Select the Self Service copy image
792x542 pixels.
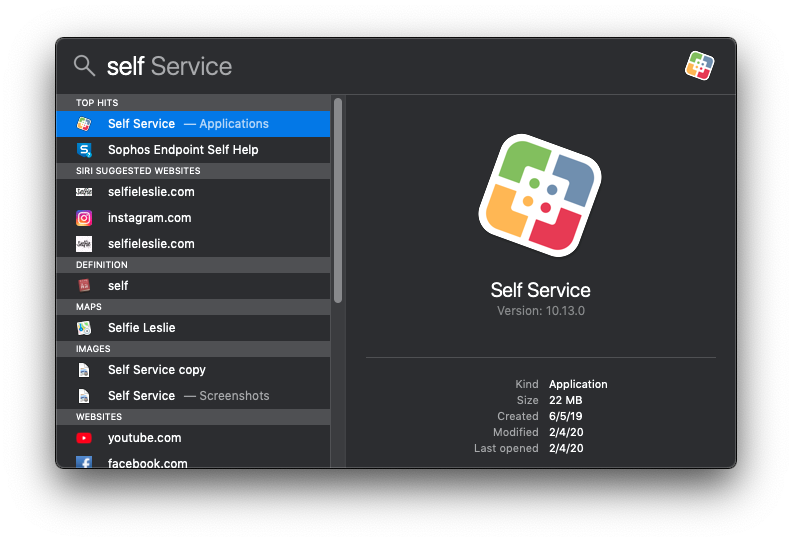point(156,370)
